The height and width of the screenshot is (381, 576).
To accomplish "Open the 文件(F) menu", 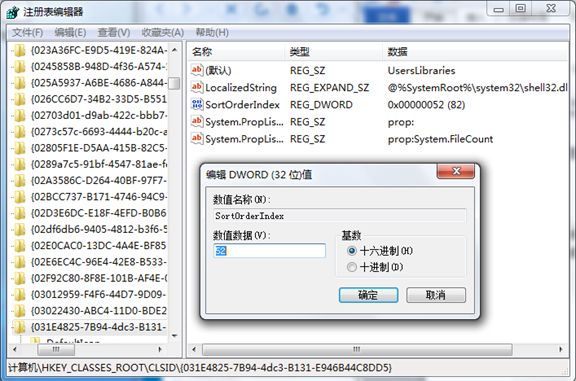I will coord(28,33).
